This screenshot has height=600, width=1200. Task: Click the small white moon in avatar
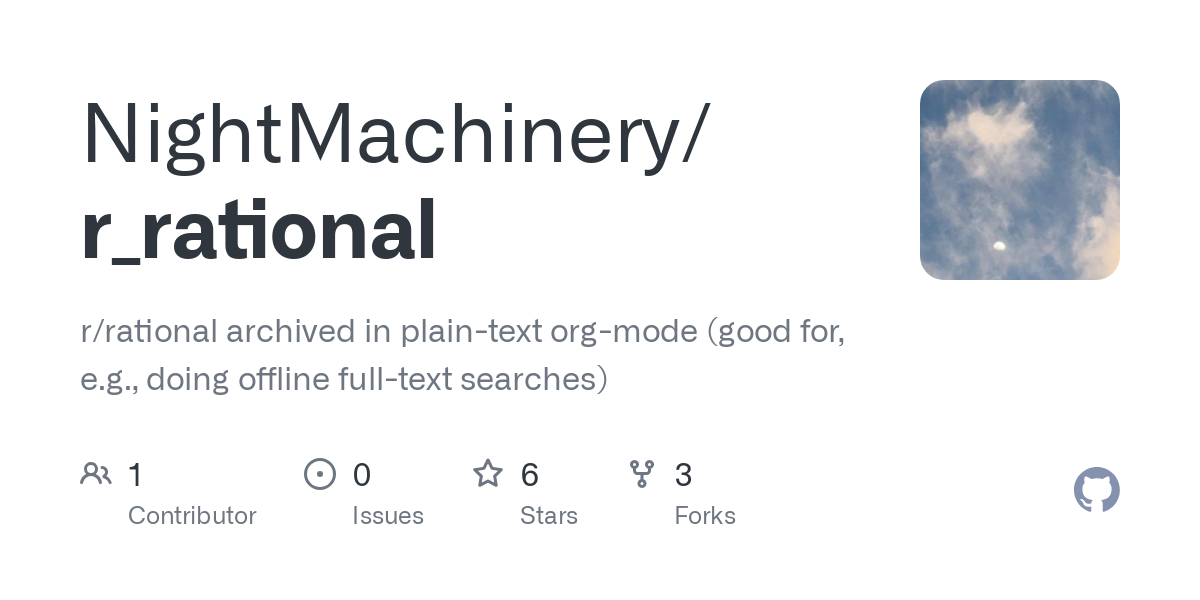click(998, 245)
